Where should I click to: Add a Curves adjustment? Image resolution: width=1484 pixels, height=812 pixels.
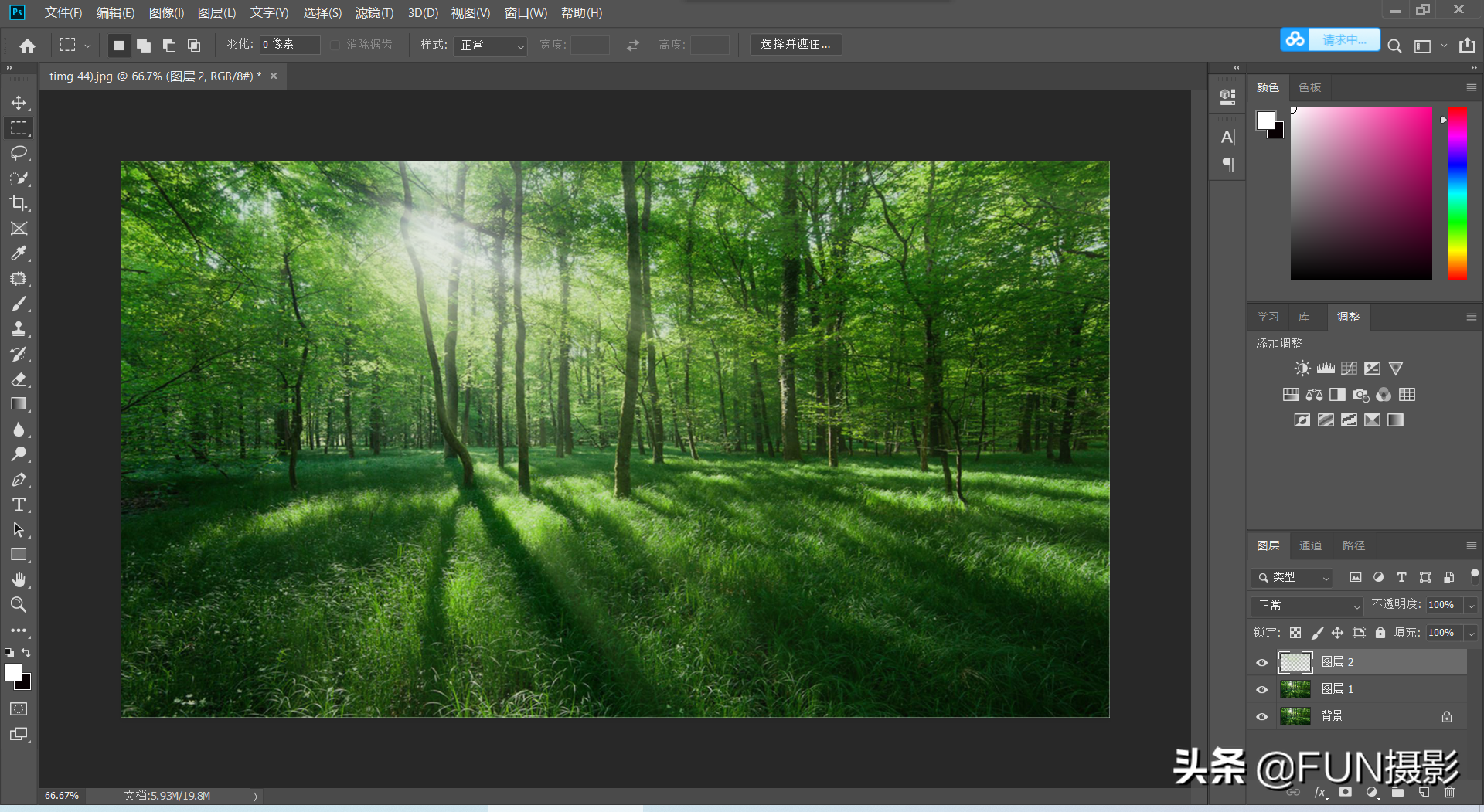tap(1350, 369)
